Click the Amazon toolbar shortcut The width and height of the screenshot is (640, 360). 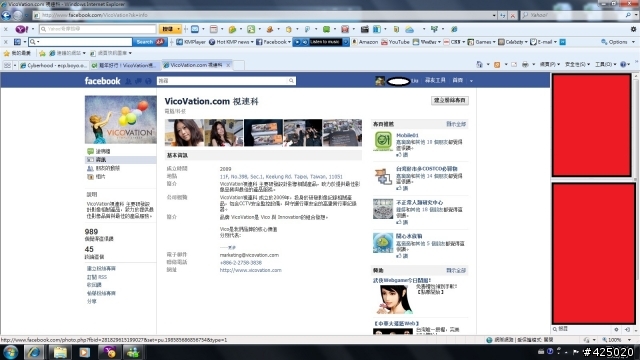[x=365, y=42]
